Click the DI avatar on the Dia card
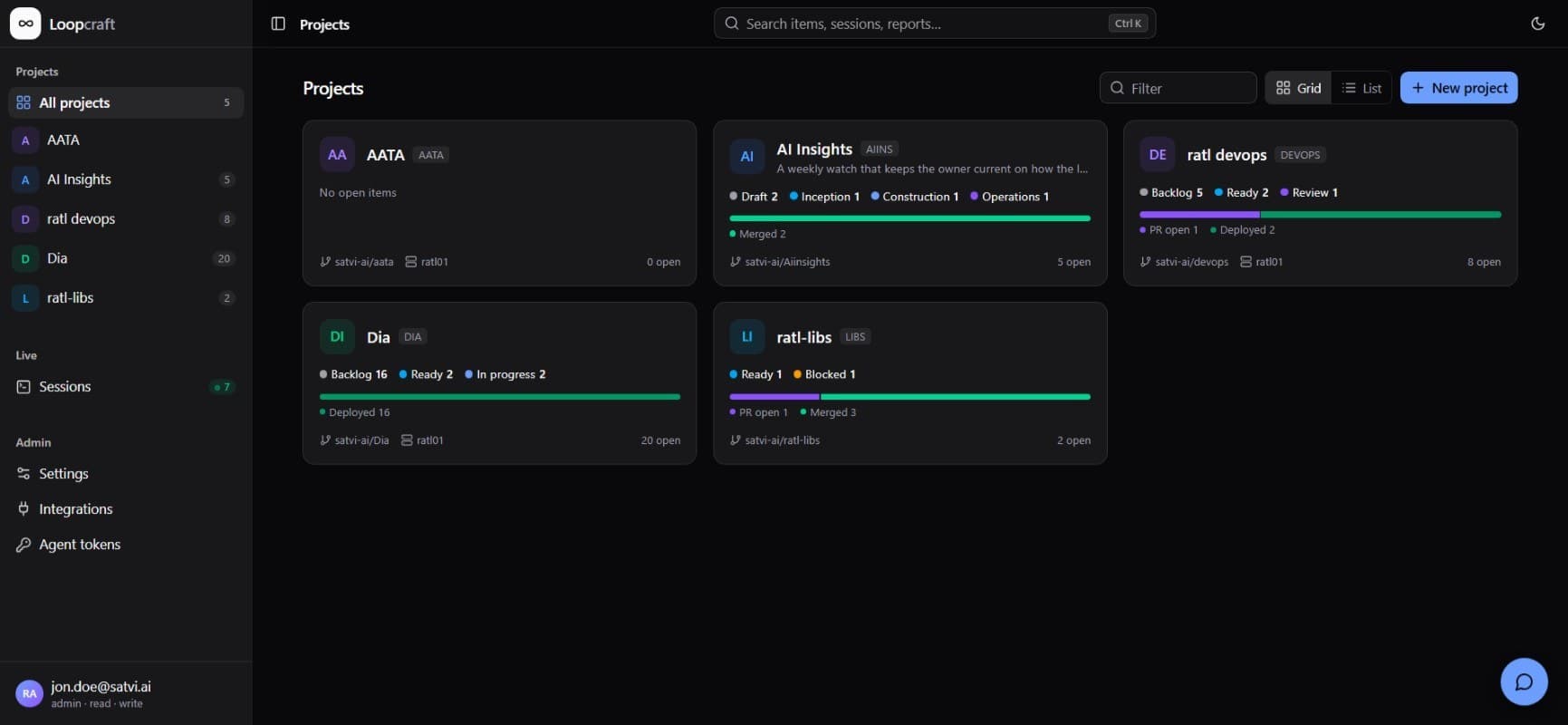1568x725 pixels. click(x=337, y=337)
